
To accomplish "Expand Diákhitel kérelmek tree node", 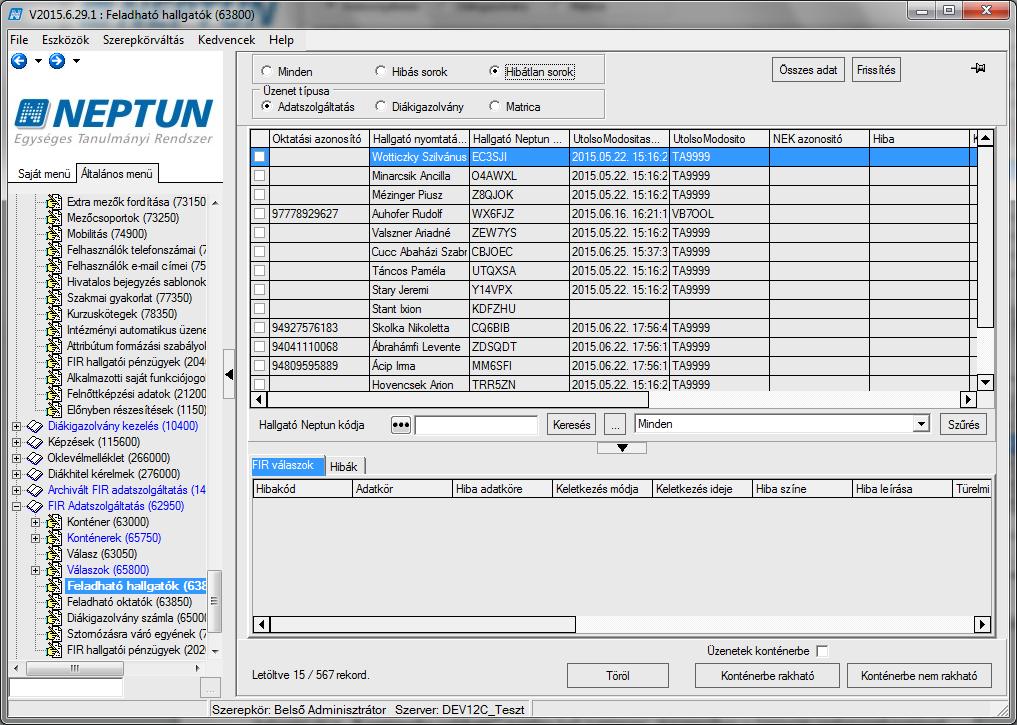I will [16, 474].
